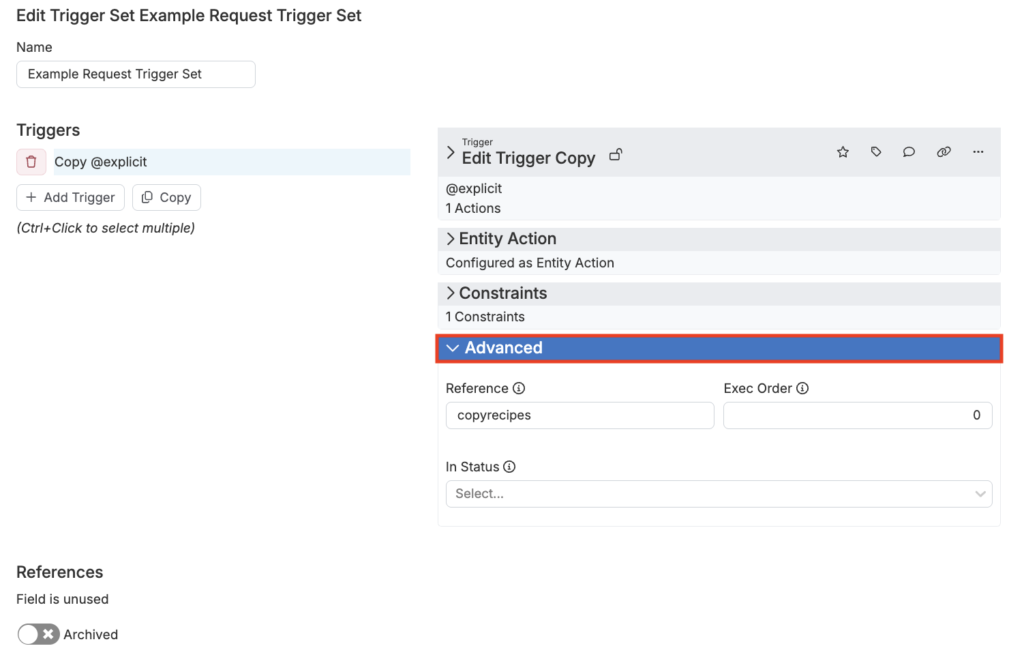Open the In Status select dropdown
The width and height of the screenshot is (1024, 659).
click(x=718, y=494)
